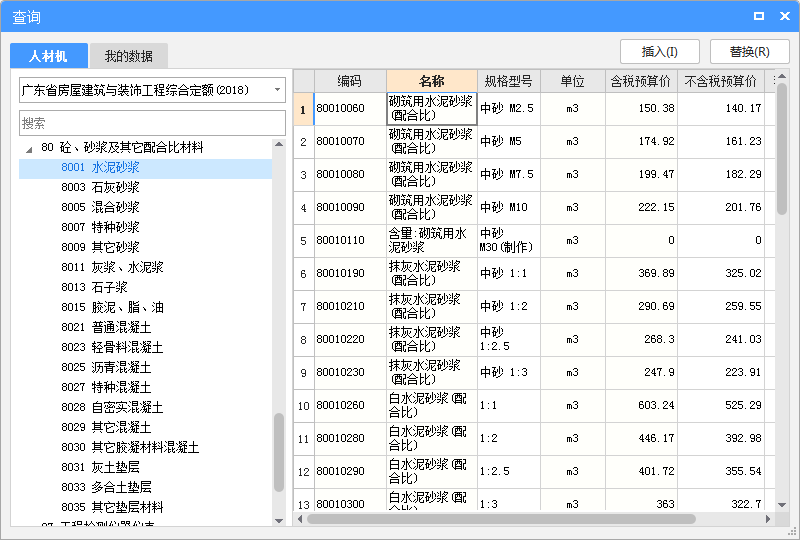This screenshot has height=540, width=800.
Task: Select row 12 code 80010290
Action: [x=350, y=472]
